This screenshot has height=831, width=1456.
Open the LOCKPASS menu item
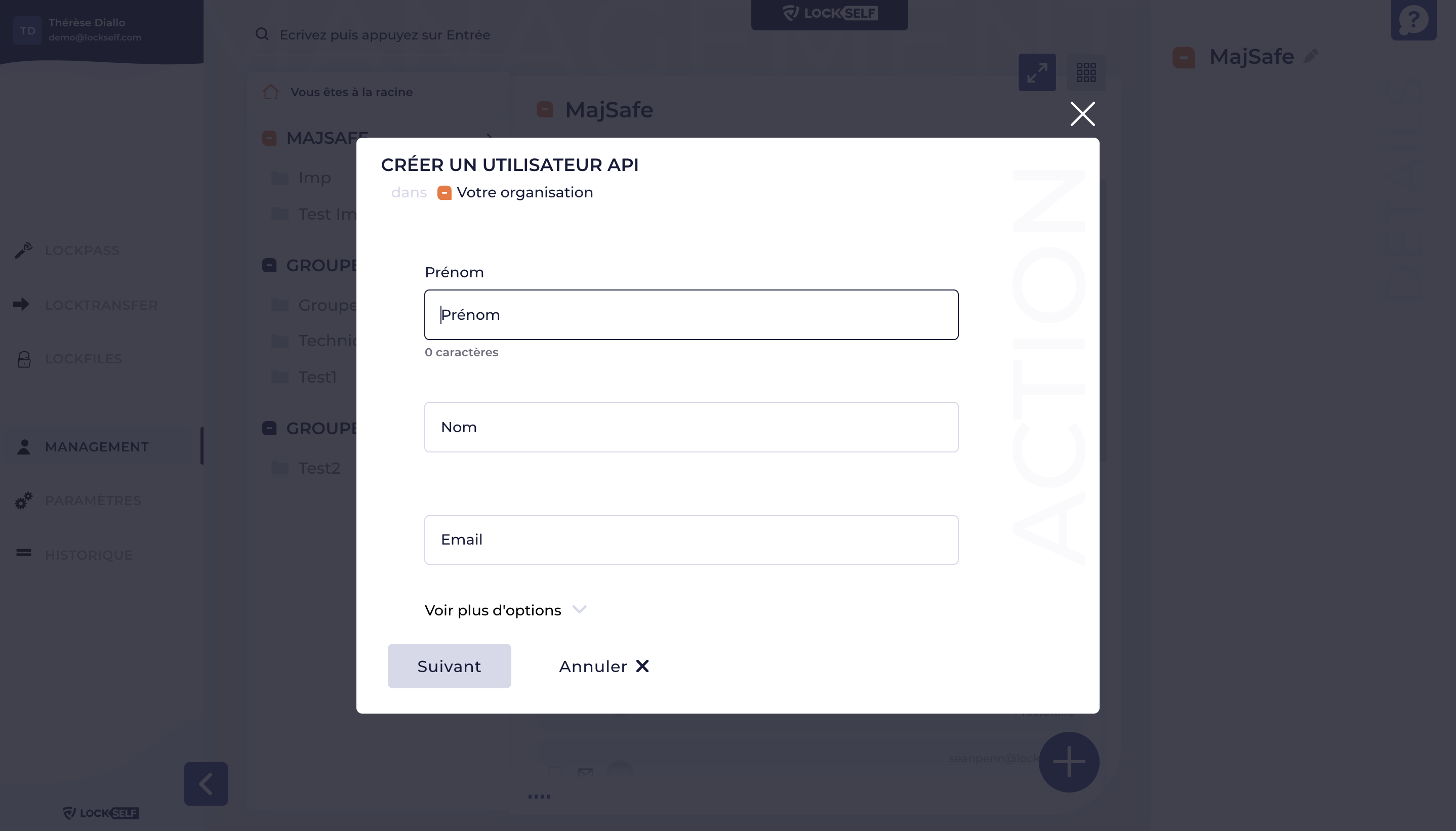coord(82,251)
